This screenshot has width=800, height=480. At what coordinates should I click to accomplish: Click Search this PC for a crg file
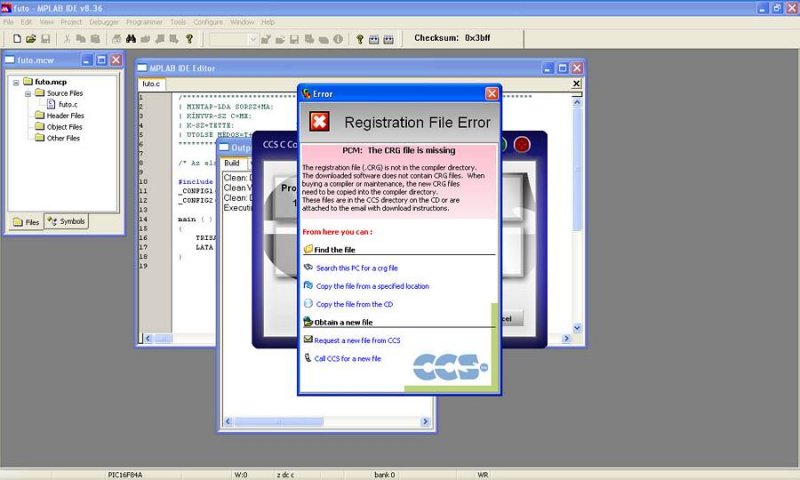tap(357, 268)
